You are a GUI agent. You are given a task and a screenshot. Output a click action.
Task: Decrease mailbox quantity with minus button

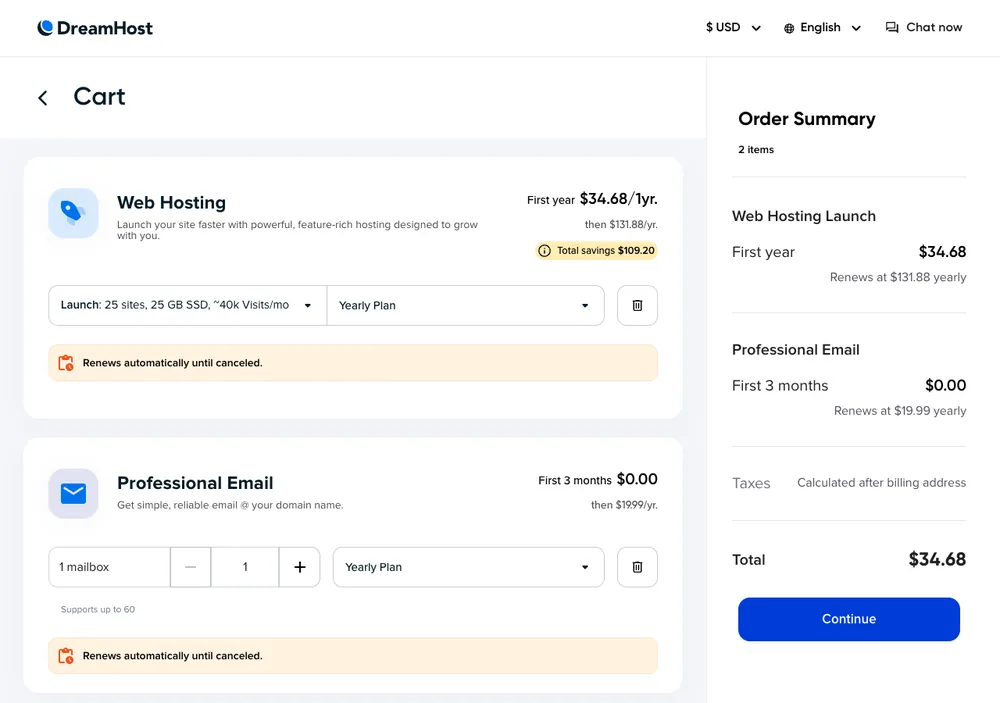(190, 567)
